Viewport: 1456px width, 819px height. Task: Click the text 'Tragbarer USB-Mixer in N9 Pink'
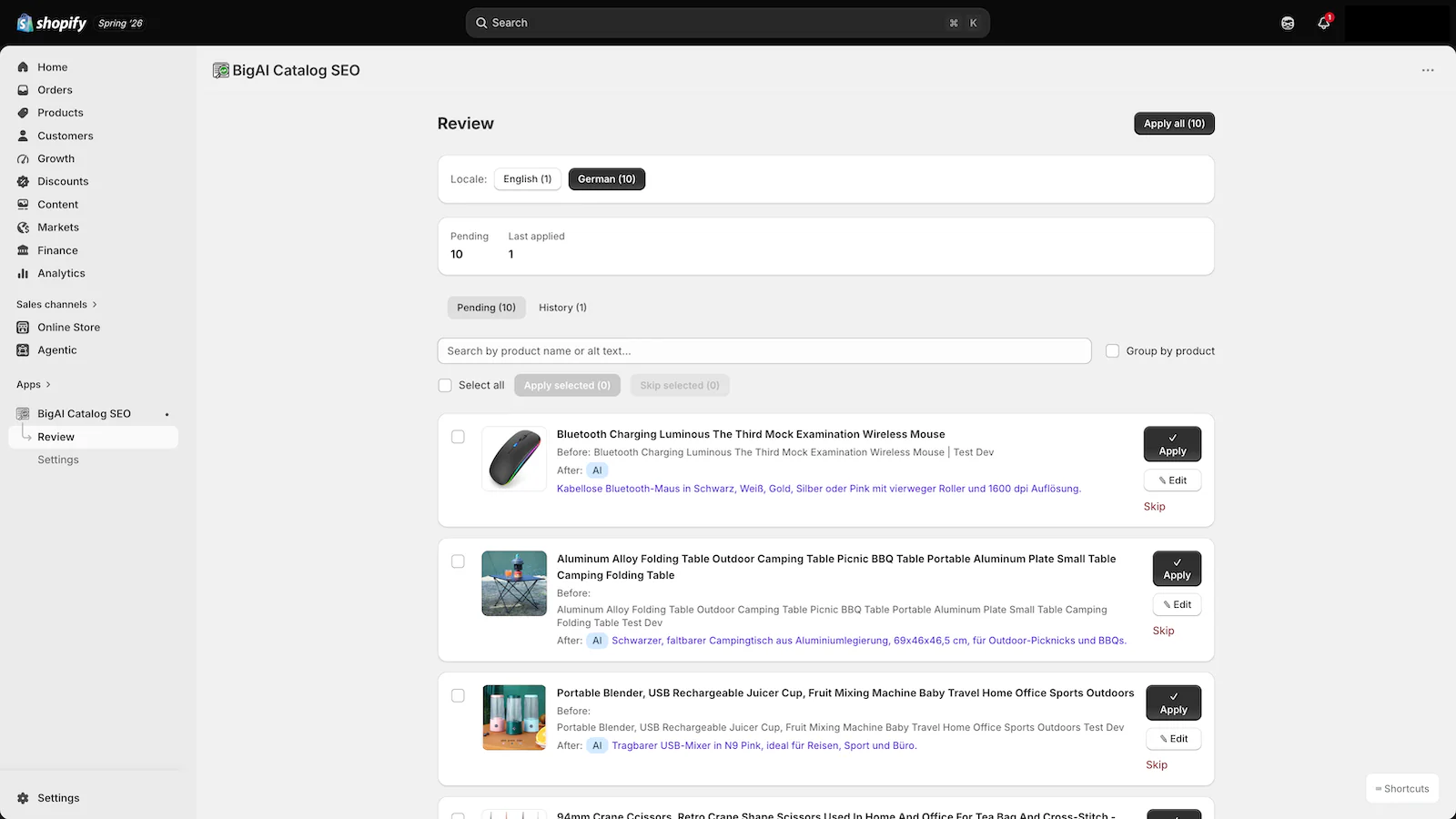click(x=686, y=745)
